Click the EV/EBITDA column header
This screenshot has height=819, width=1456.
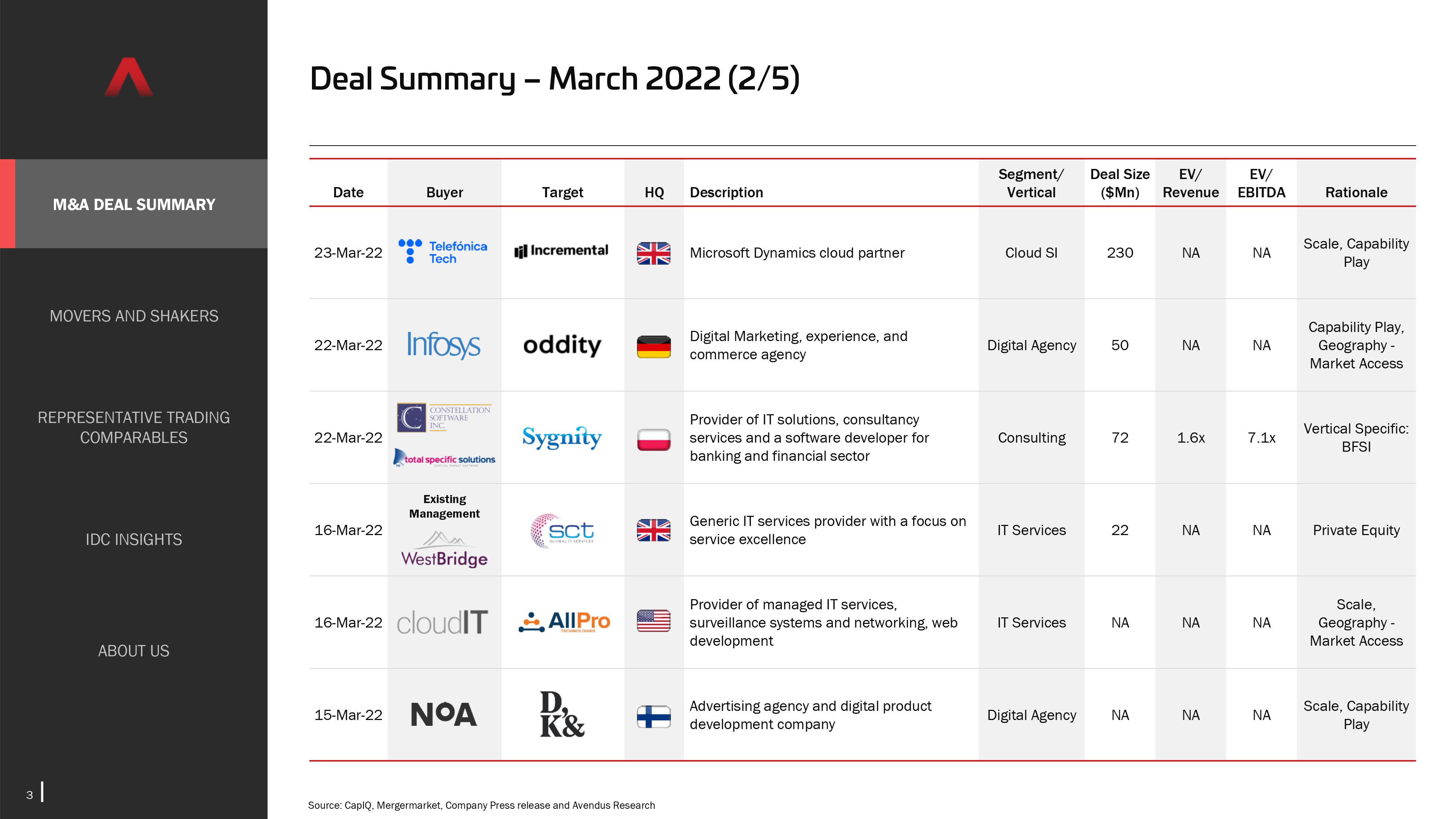1261,183
